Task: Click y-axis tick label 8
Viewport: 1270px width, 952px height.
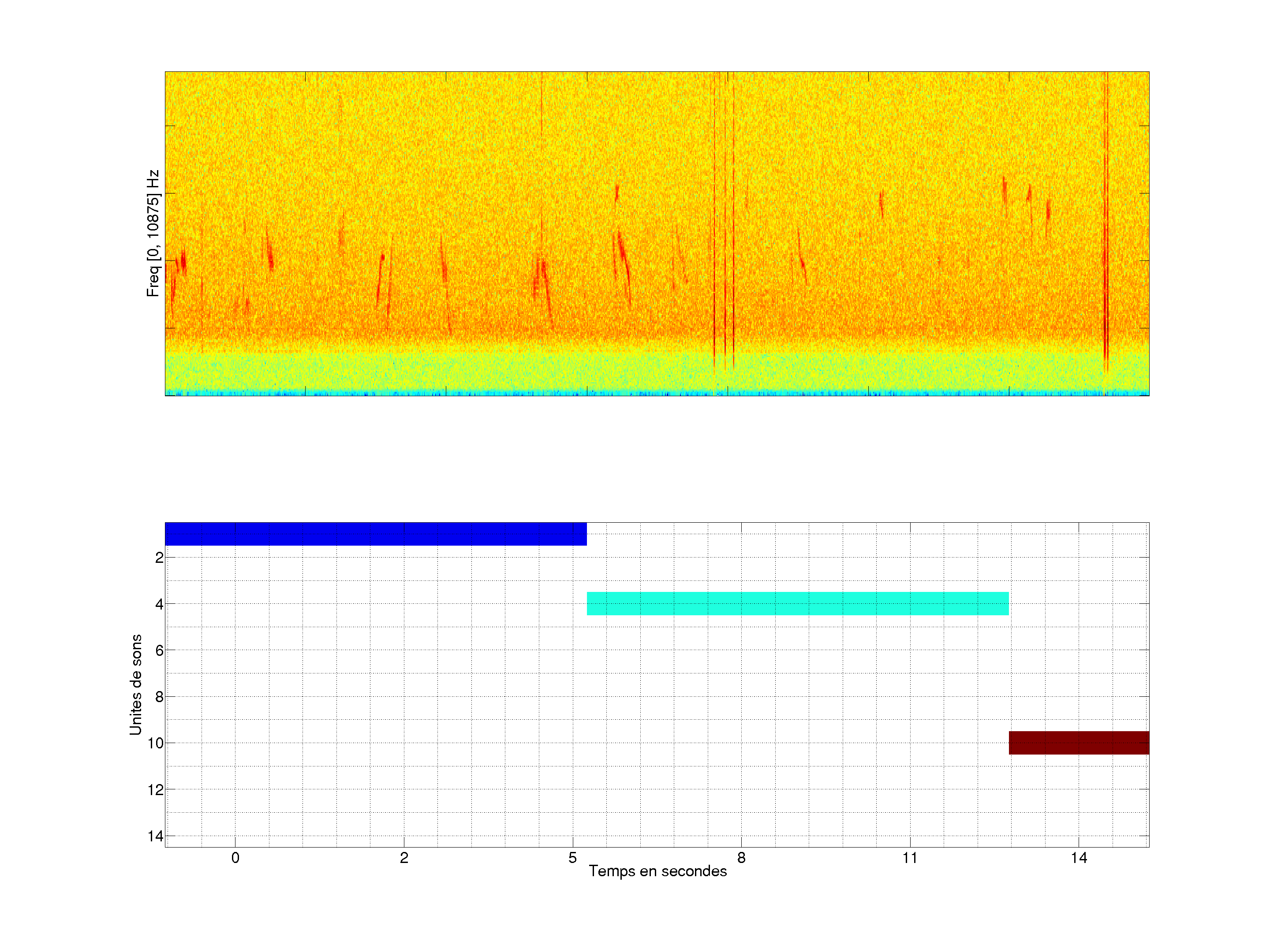Action: 159,697
